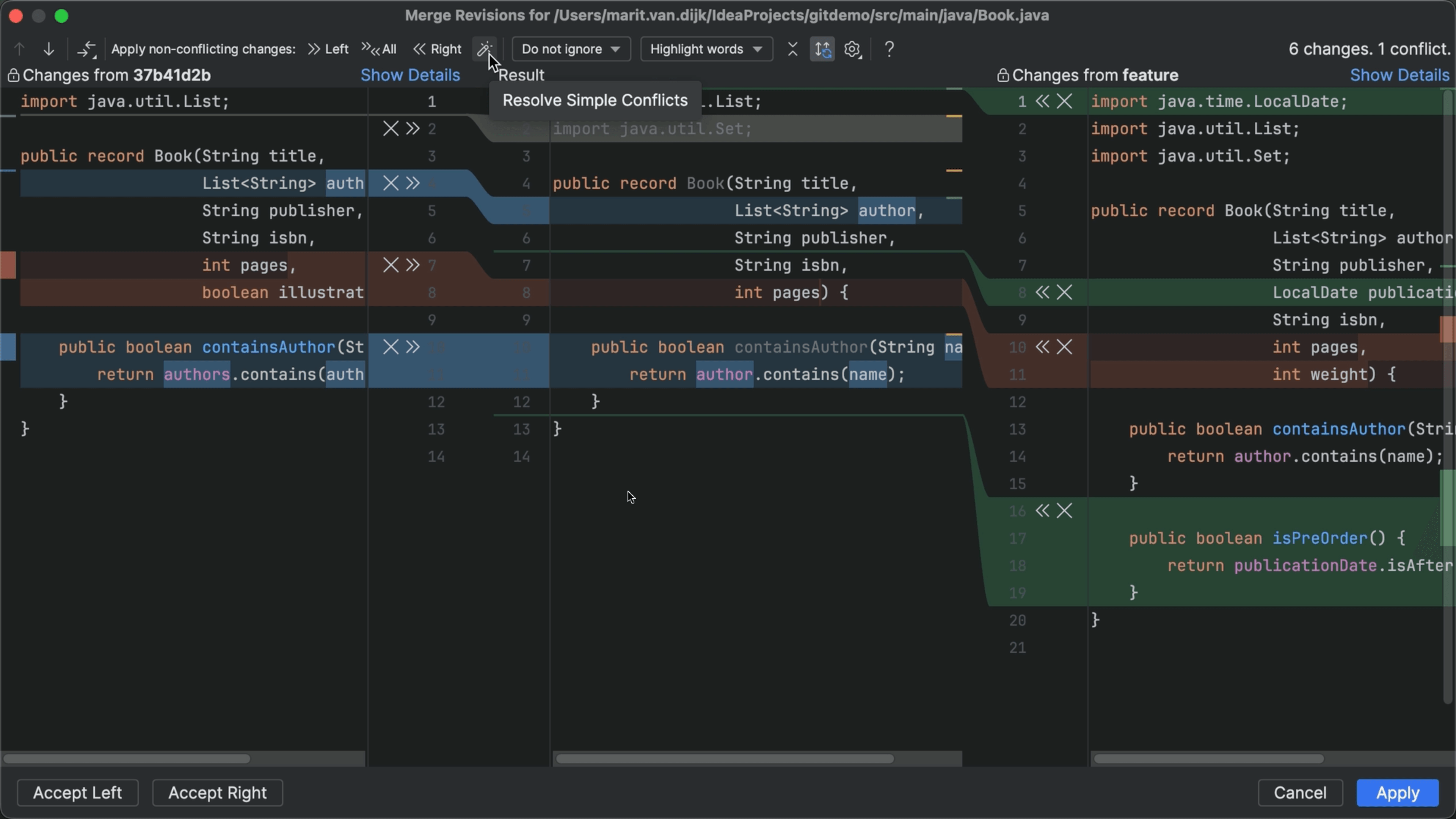Collapse unchanged fragments with the X icon
Screen dimensions: 1456x819
[792, 49]
